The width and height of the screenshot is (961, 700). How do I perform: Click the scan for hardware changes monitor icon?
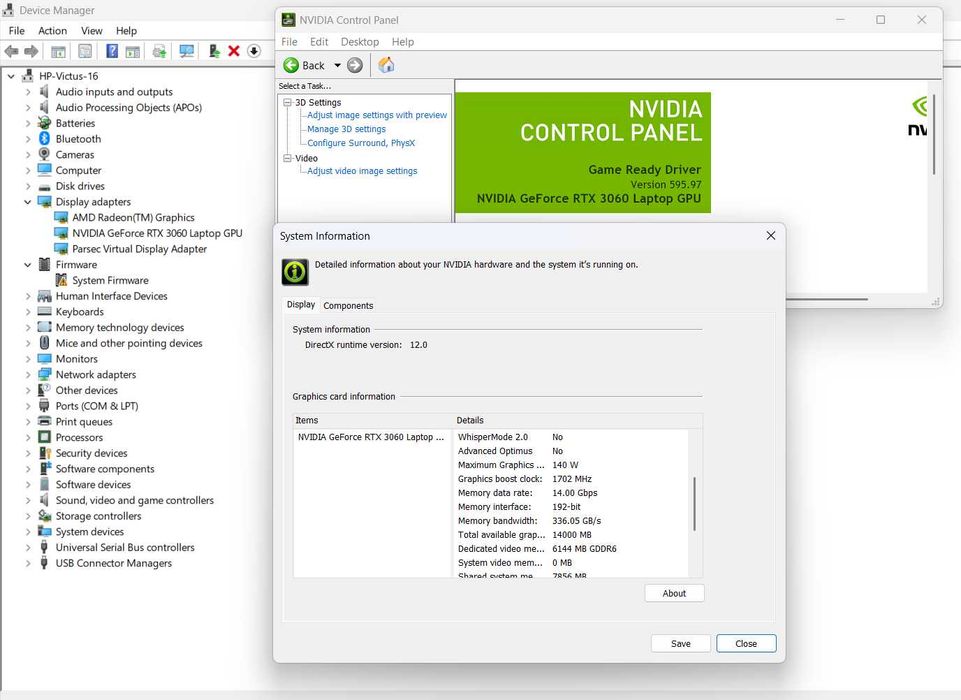pos(186,51)
